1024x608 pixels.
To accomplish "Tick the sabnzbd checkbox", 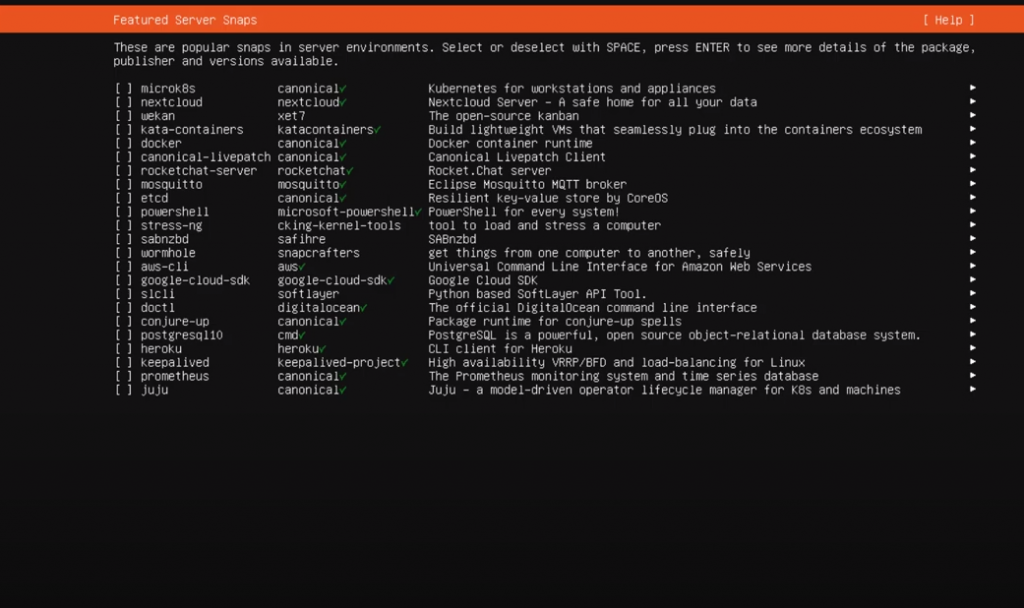I will [123, 239].
